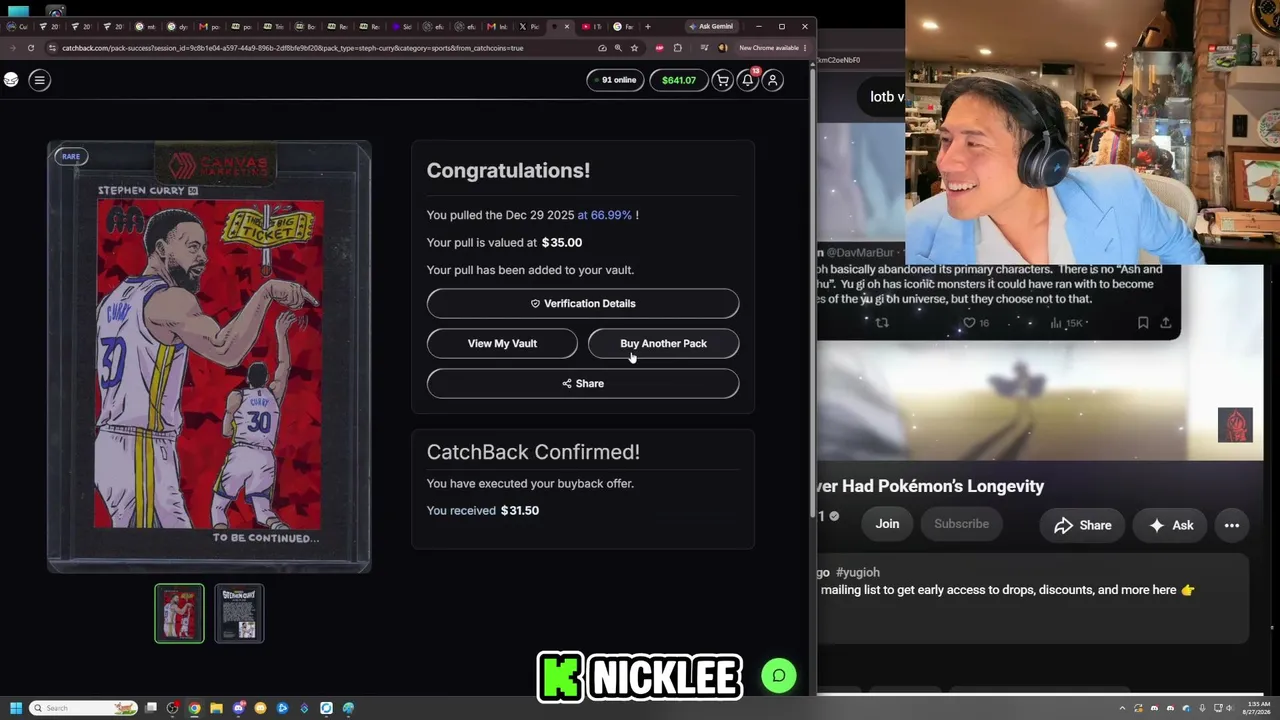Click Ask Gemini in Chrome
Viewport: 1280px width, 720px height.
711,26
